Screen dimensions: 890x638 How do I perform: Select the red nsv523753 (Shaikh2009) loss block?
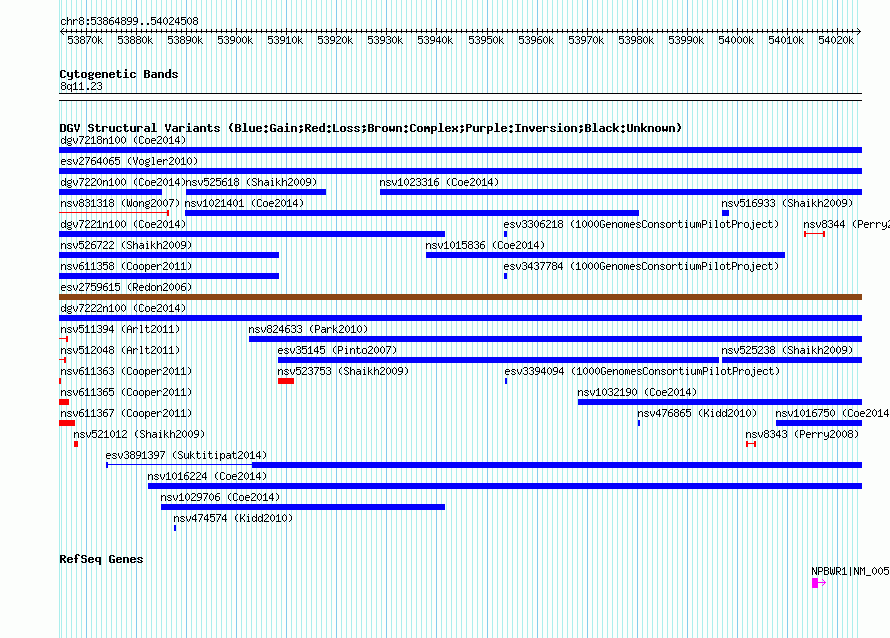pyautogui.click(x=286, y=381)
